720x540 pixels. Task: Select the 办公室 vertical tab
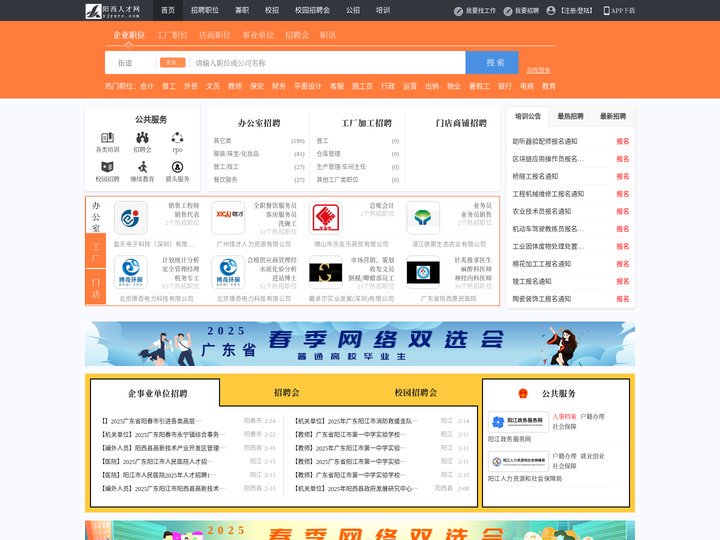point(96,216)
